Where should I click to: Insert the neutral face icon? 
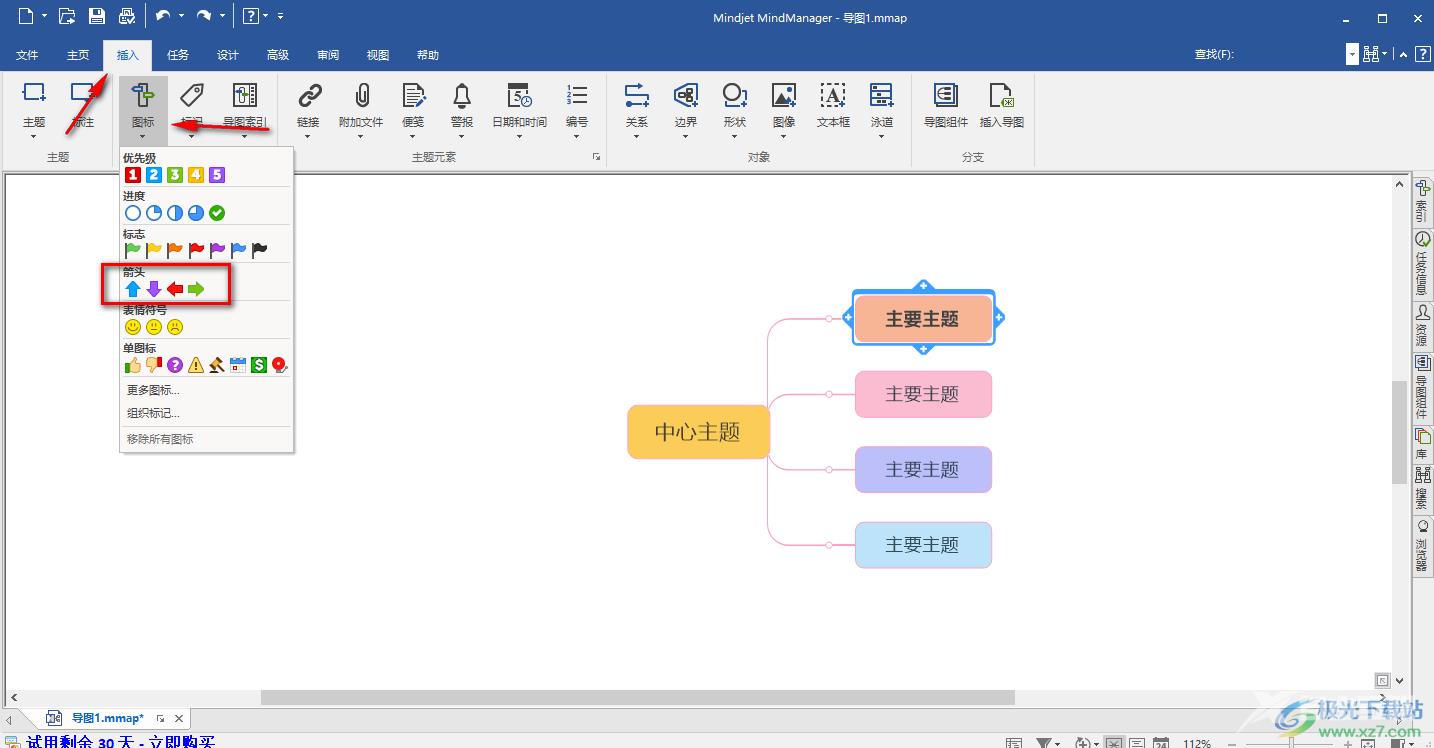tap(154, 327)
